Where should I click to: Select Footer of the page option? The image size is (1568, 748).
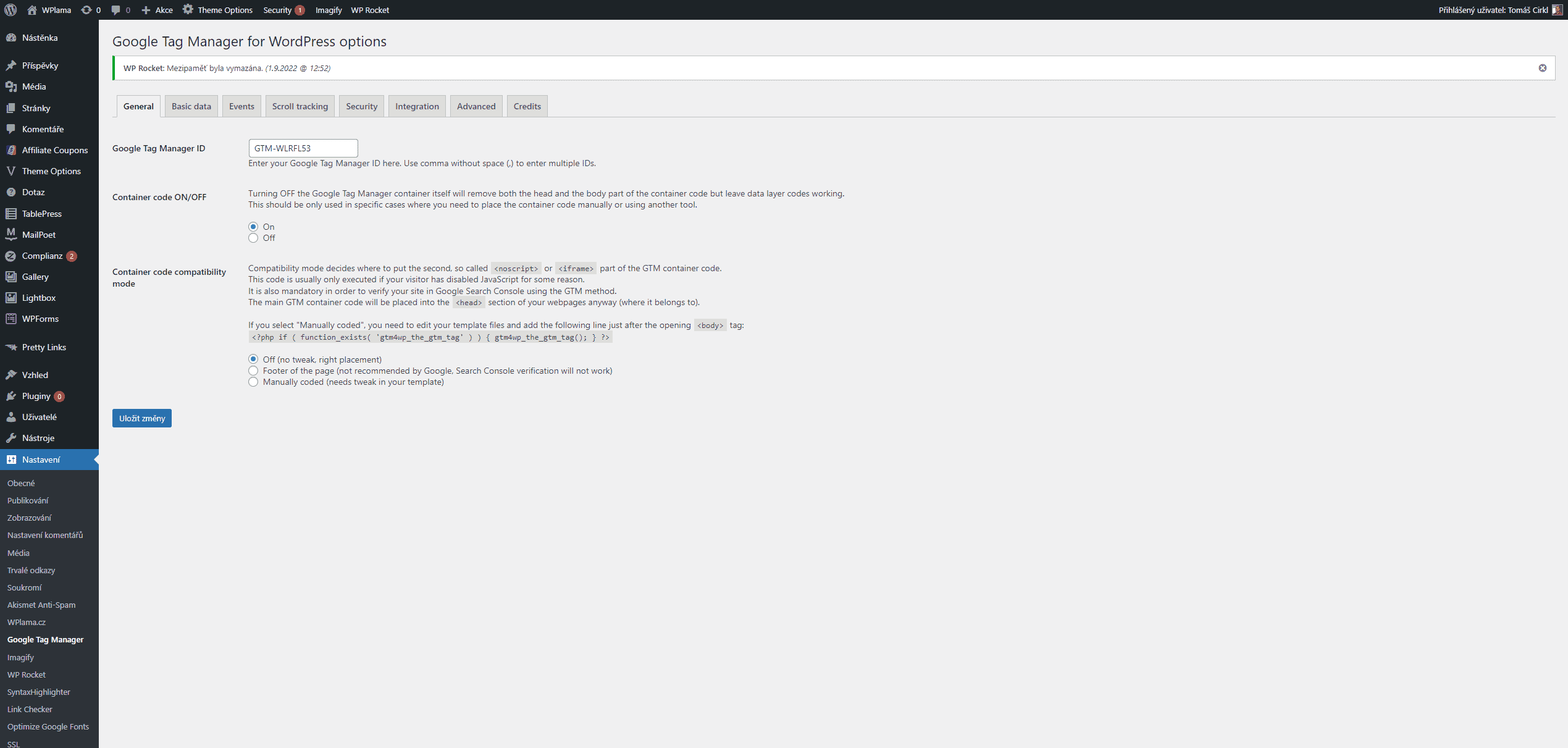click(253, 371)
